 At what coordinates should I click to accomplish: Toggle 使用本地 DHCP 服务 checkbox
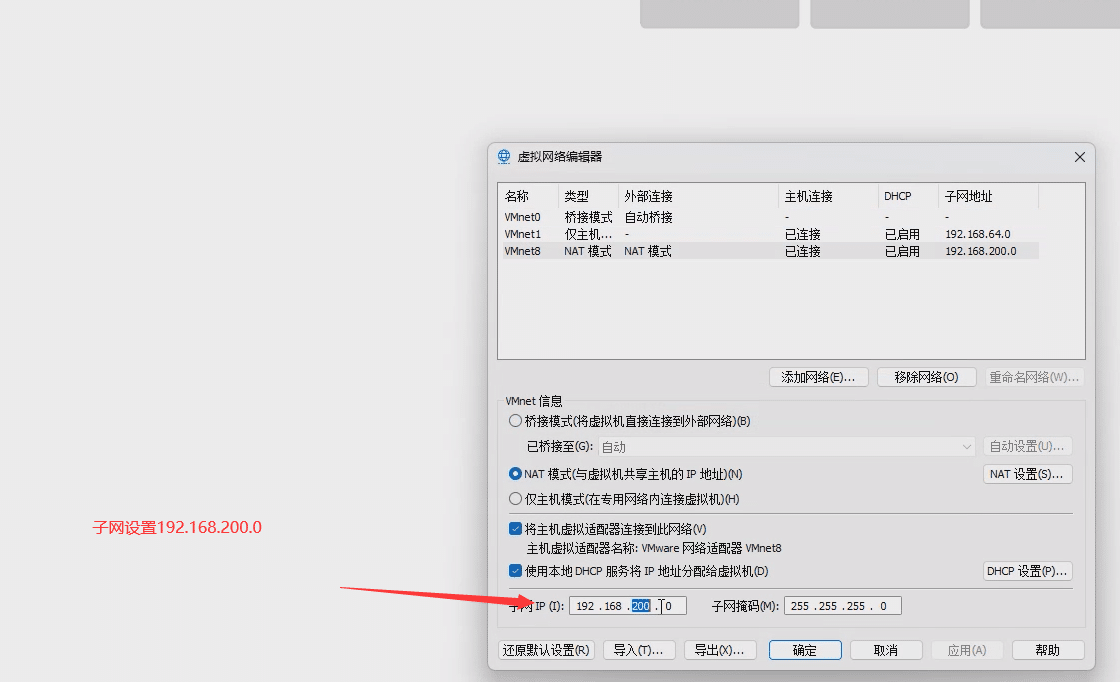tap(516, 571)
